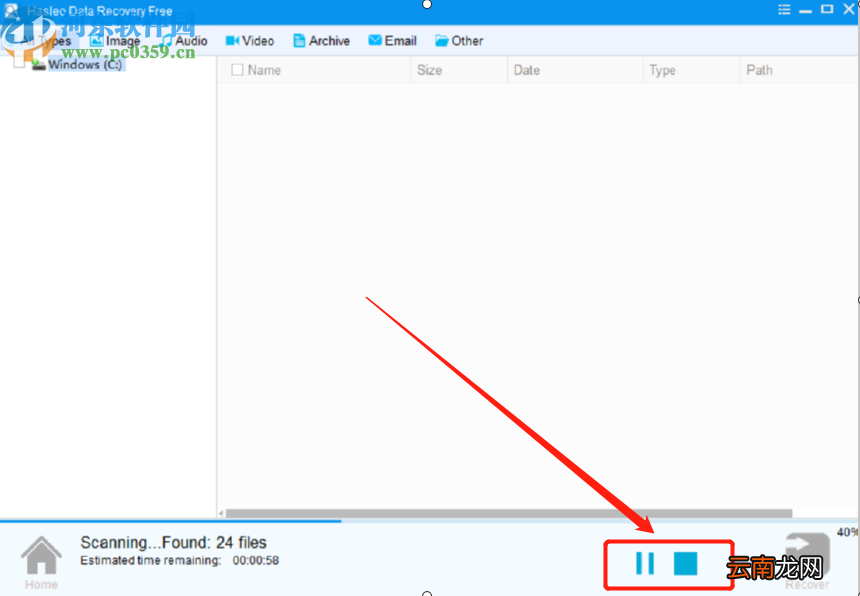860x596 pixels.
Task: Filter results by Video type
Action: click(x=250, y=41)
